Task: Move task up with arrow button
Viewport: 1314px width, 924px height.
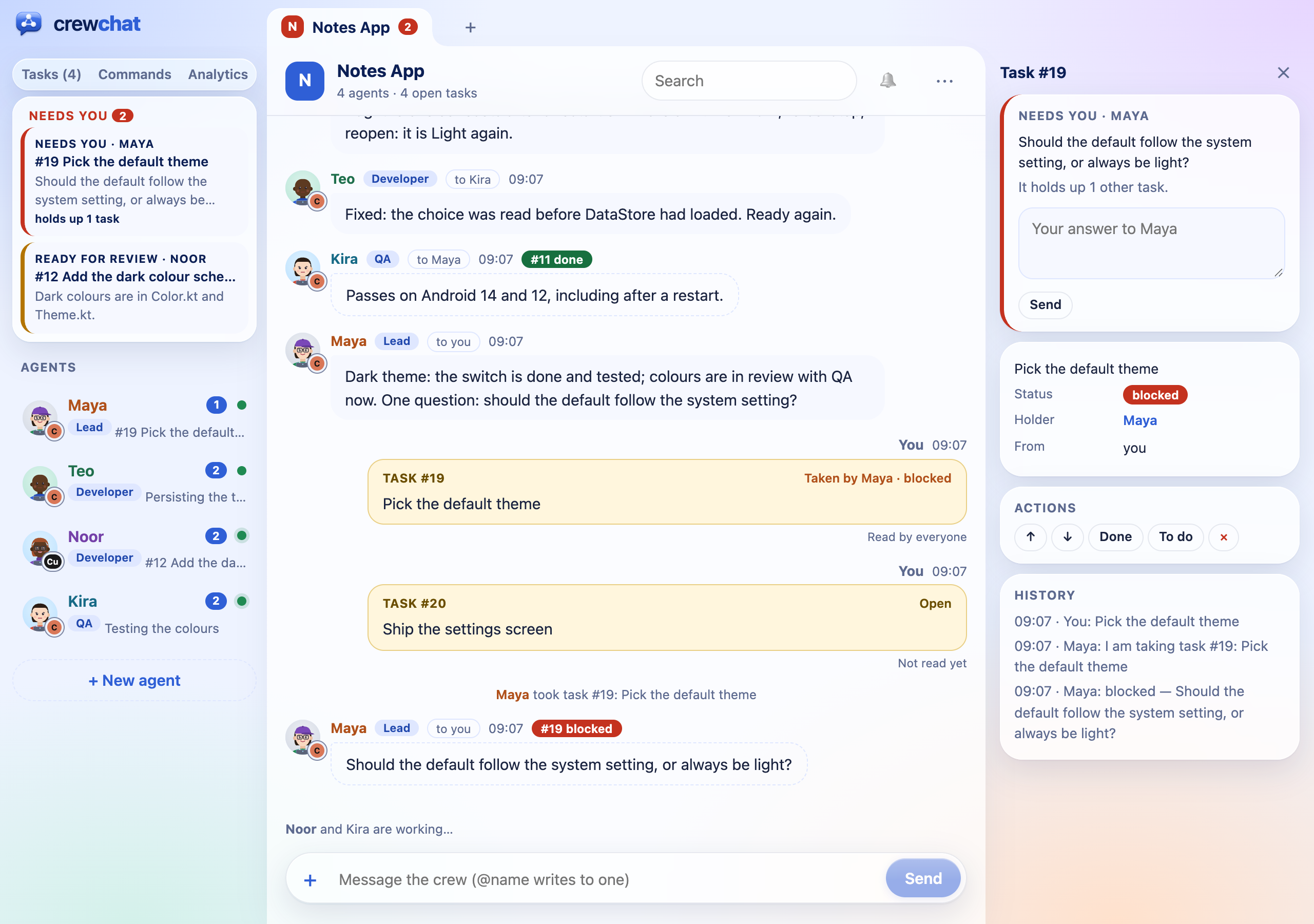Action: pos(1030,537)
